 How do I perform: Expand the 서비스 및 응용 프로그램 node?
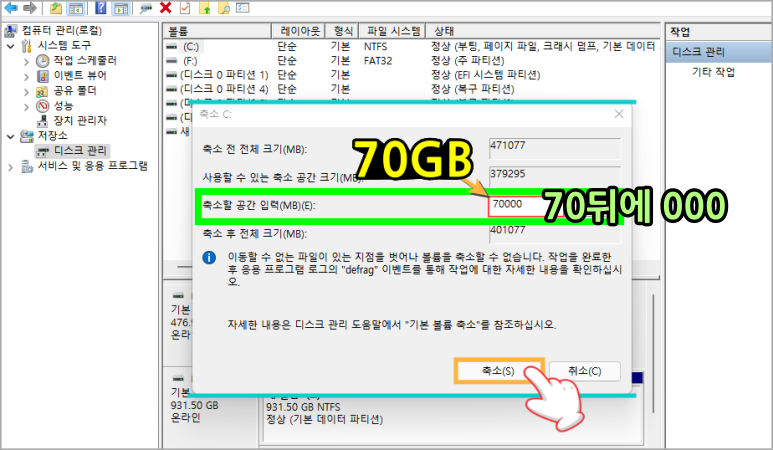click(11, 168)
